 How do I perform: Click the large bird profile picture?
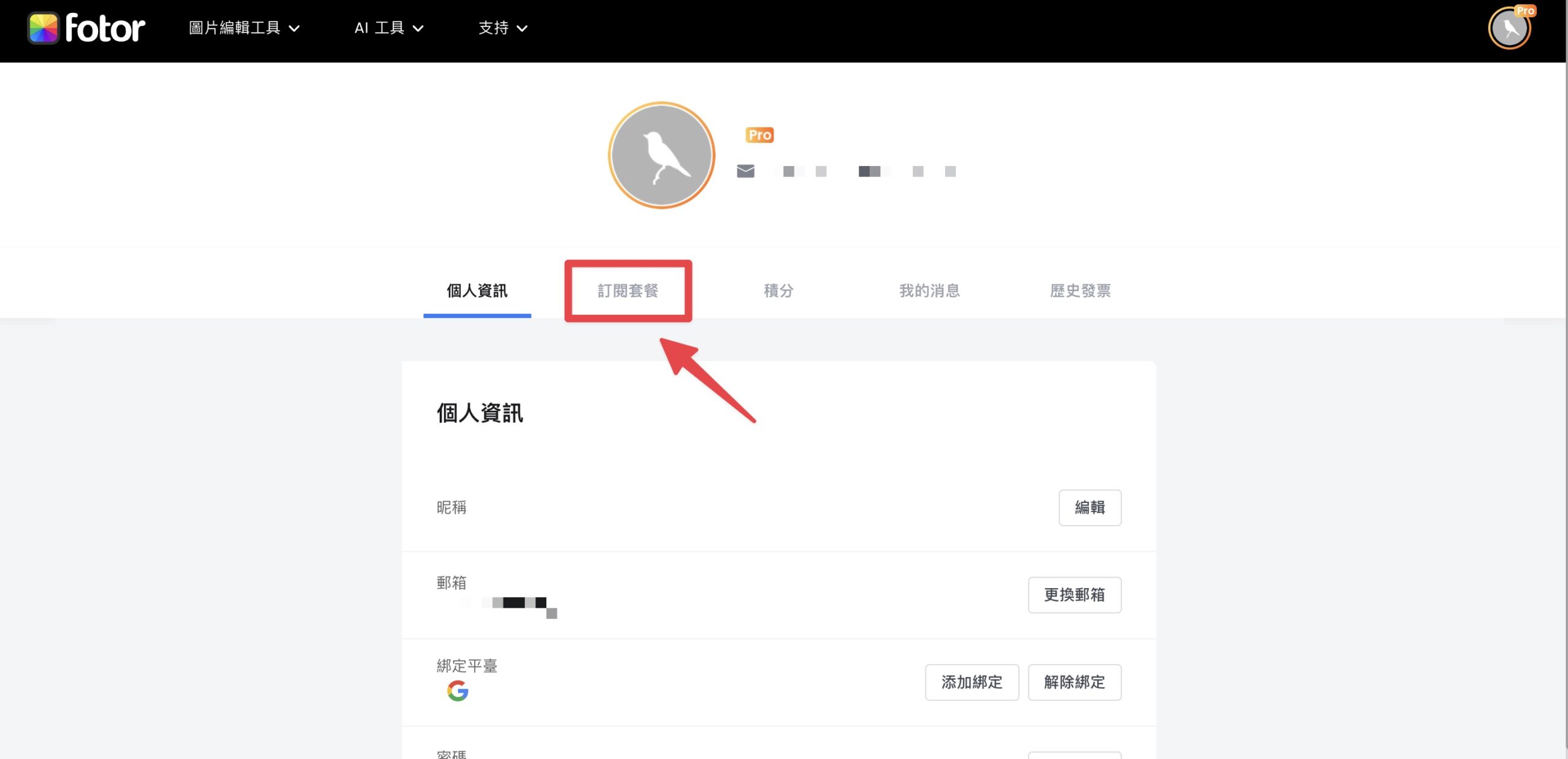coord(661,155)
